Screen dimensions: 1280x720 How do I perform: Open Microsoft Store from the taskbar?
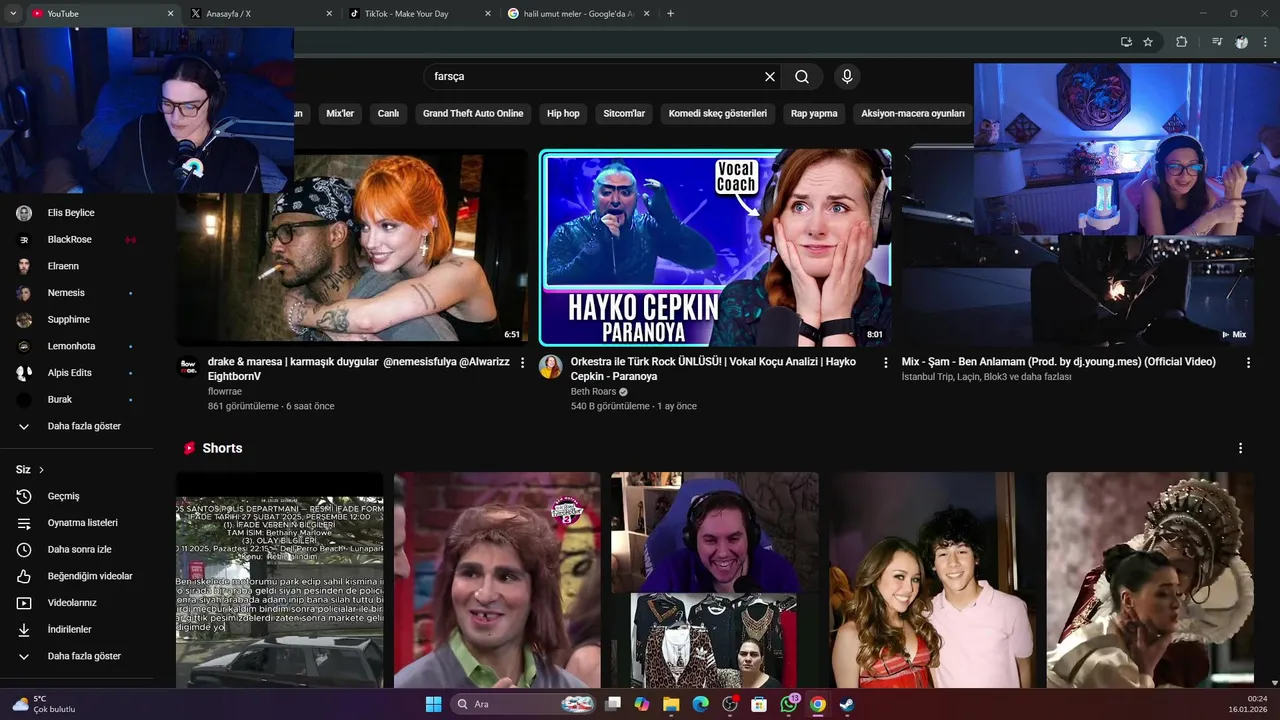tap(759, 704)
